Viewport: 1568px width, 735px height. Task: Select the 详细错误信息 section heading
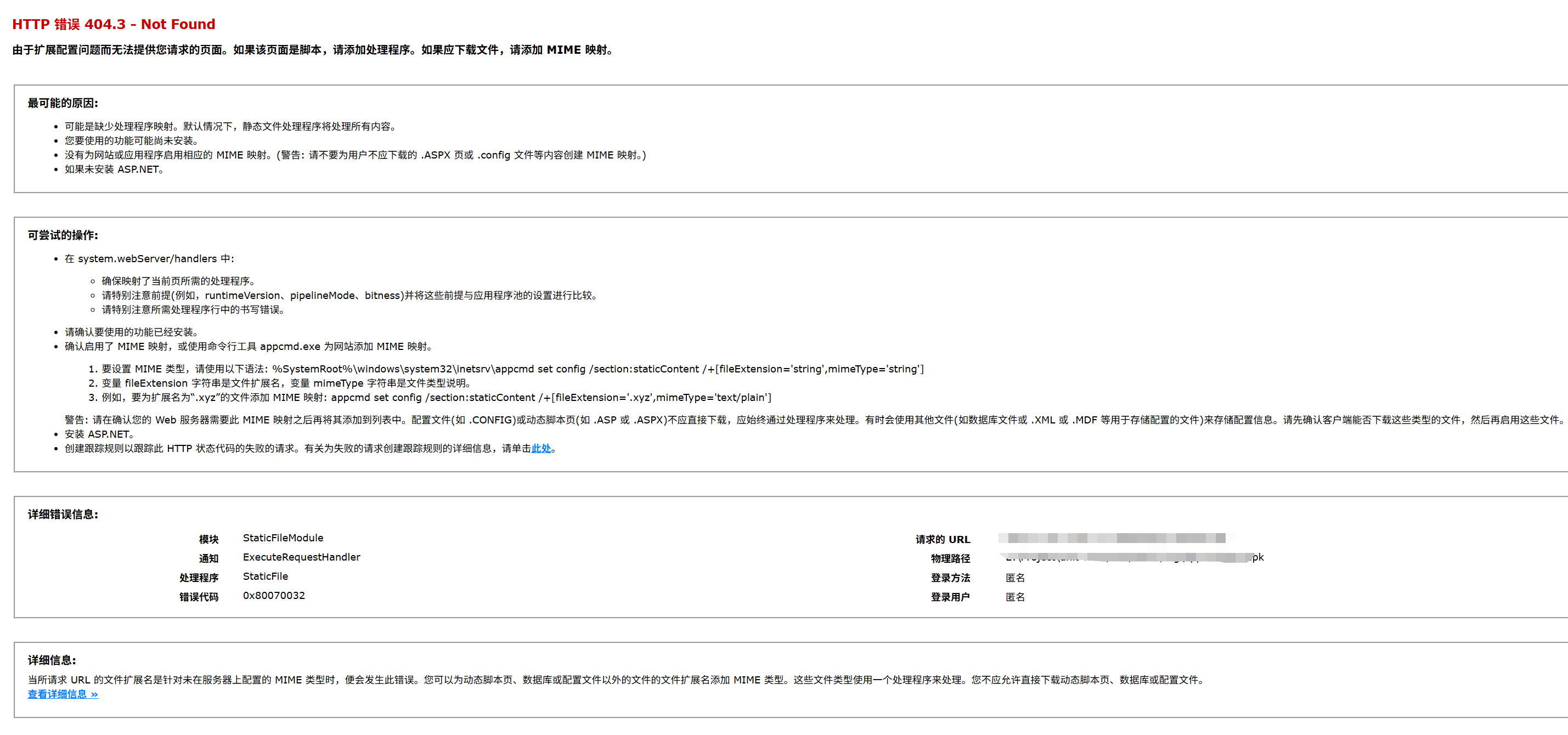click(x=62, y=514)
